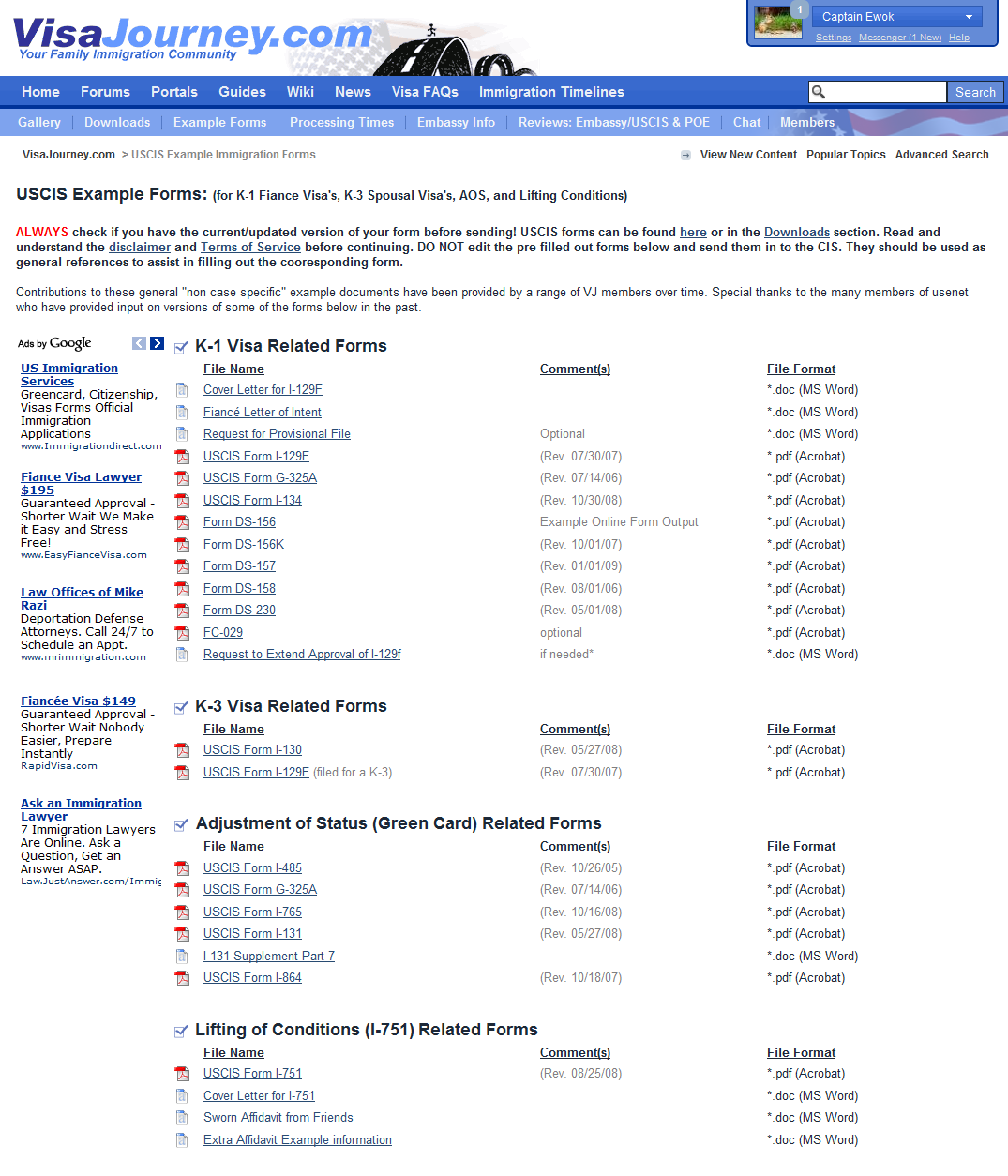Click PDF icon beside USCIS Form I-129F in K-1
The width and height of the screenshot is (1008, 1176).
point(182,457)
